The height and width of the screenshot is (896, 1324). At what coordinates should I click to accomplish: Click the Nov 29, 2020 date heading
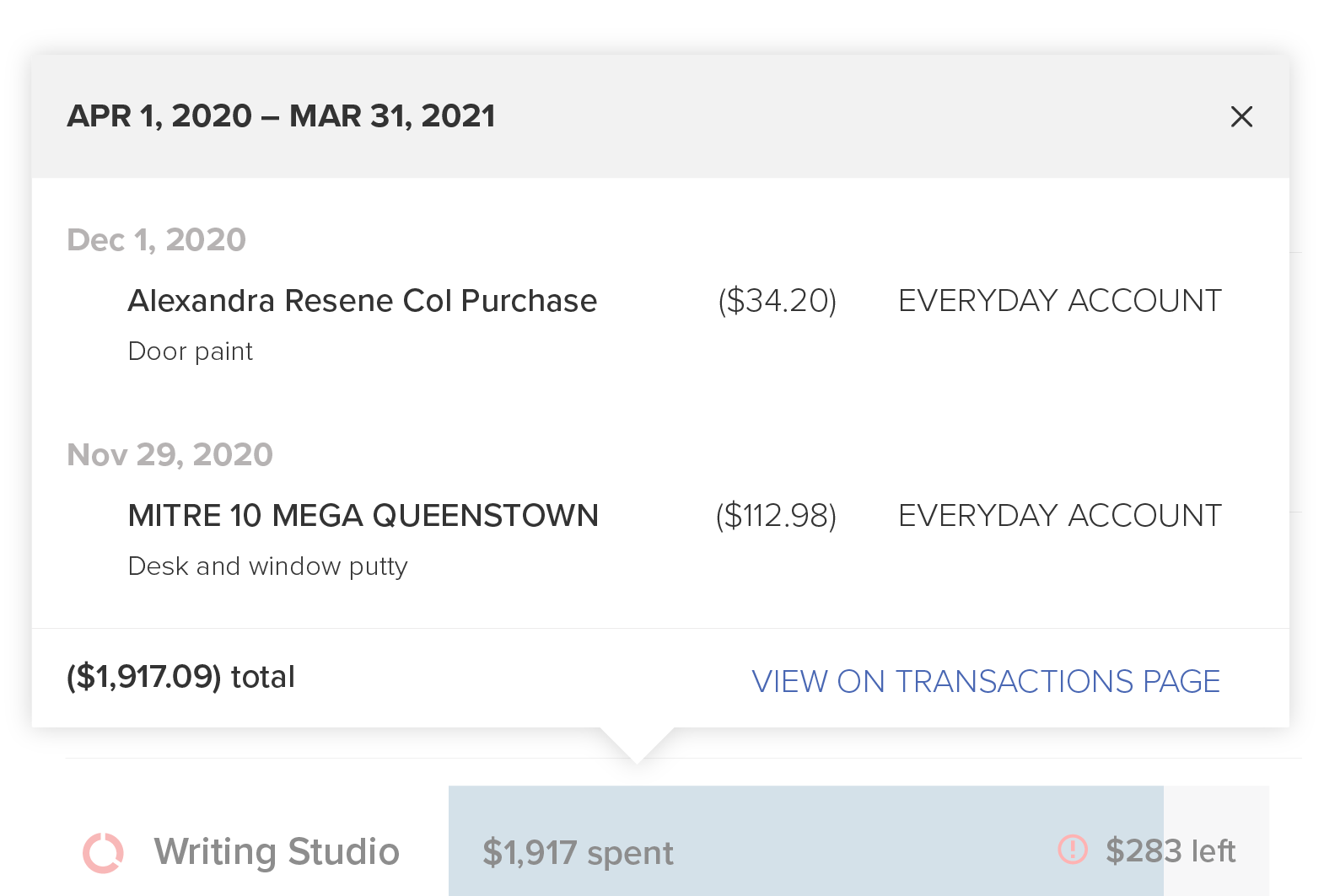[170, 455]
